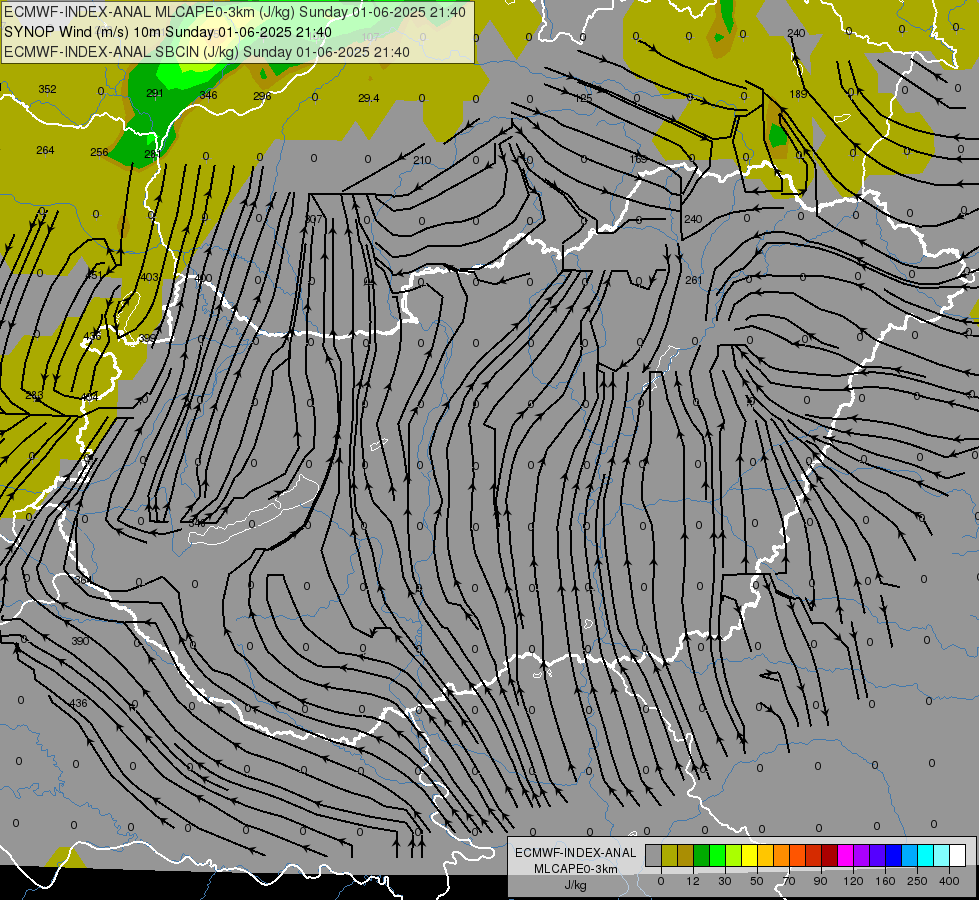
Task: Click the legend scale label 30
Action: (x=724, y=881)
